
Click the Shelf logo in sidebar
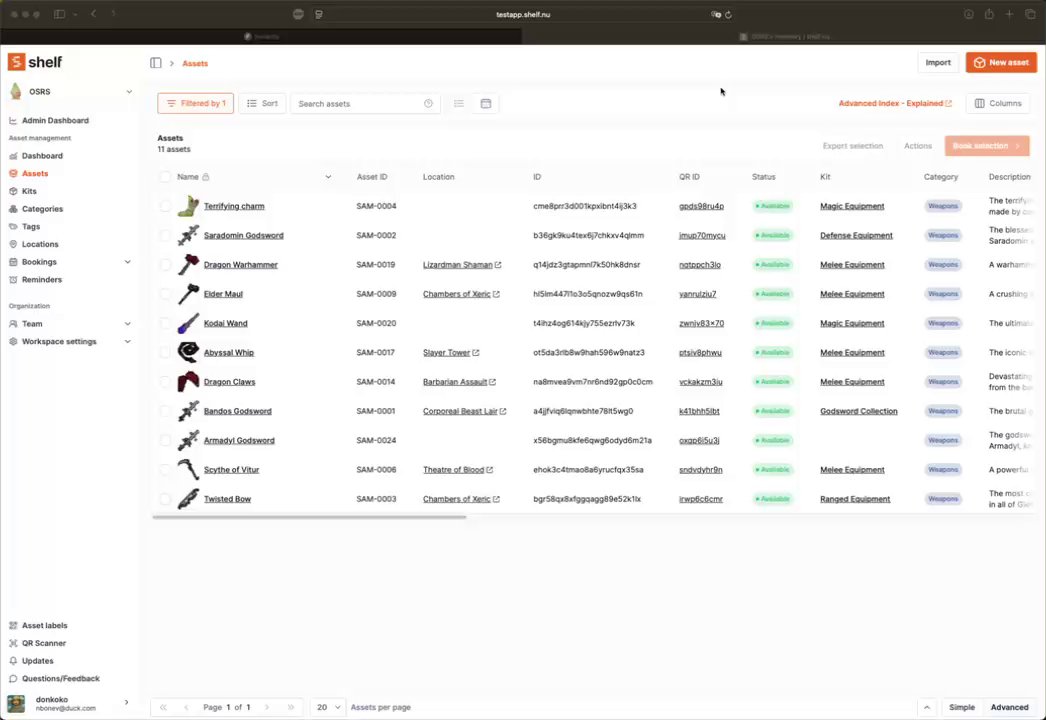click(x=35, y=62)
